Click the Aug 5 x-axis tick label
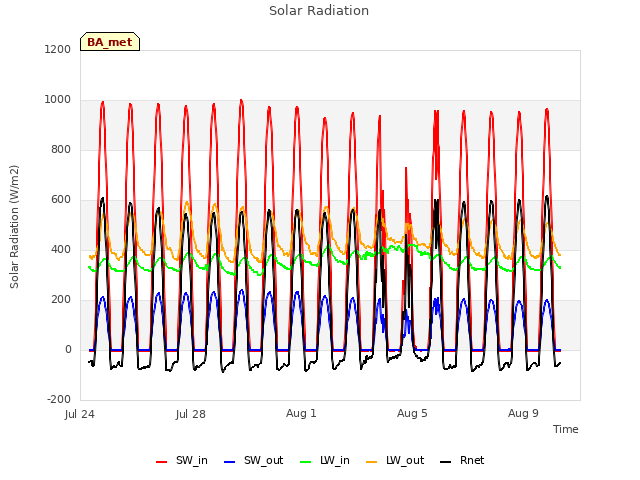 (412, 413)
